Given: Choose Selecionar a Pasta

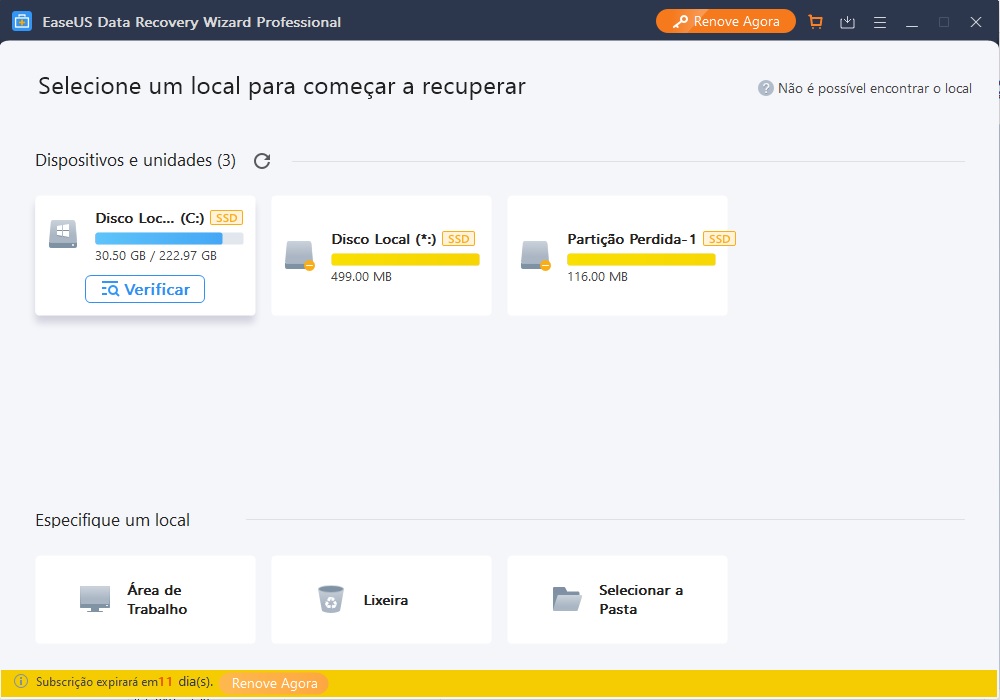Looking at the screenshot, I should coord(617,599).
